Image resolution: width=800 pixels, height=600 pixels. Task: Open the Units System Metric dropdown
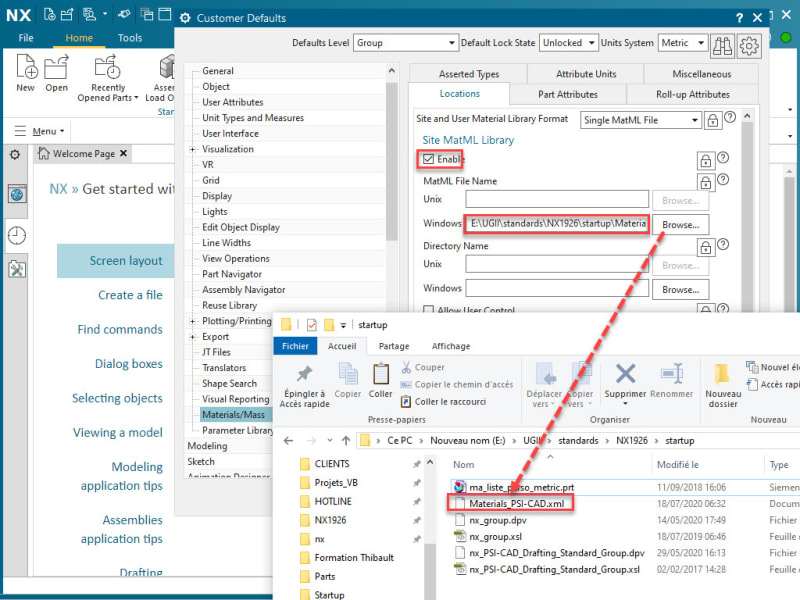(x=683, y=43)
